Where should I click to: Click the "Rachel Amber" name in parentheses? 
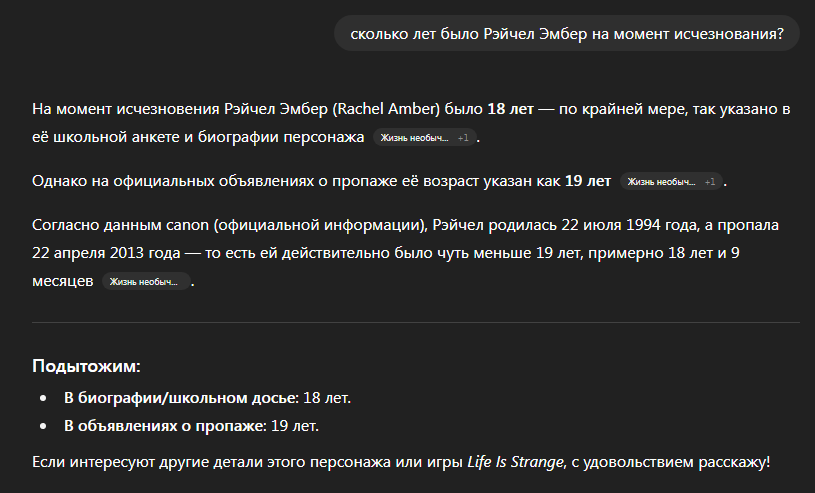[386, 109]
